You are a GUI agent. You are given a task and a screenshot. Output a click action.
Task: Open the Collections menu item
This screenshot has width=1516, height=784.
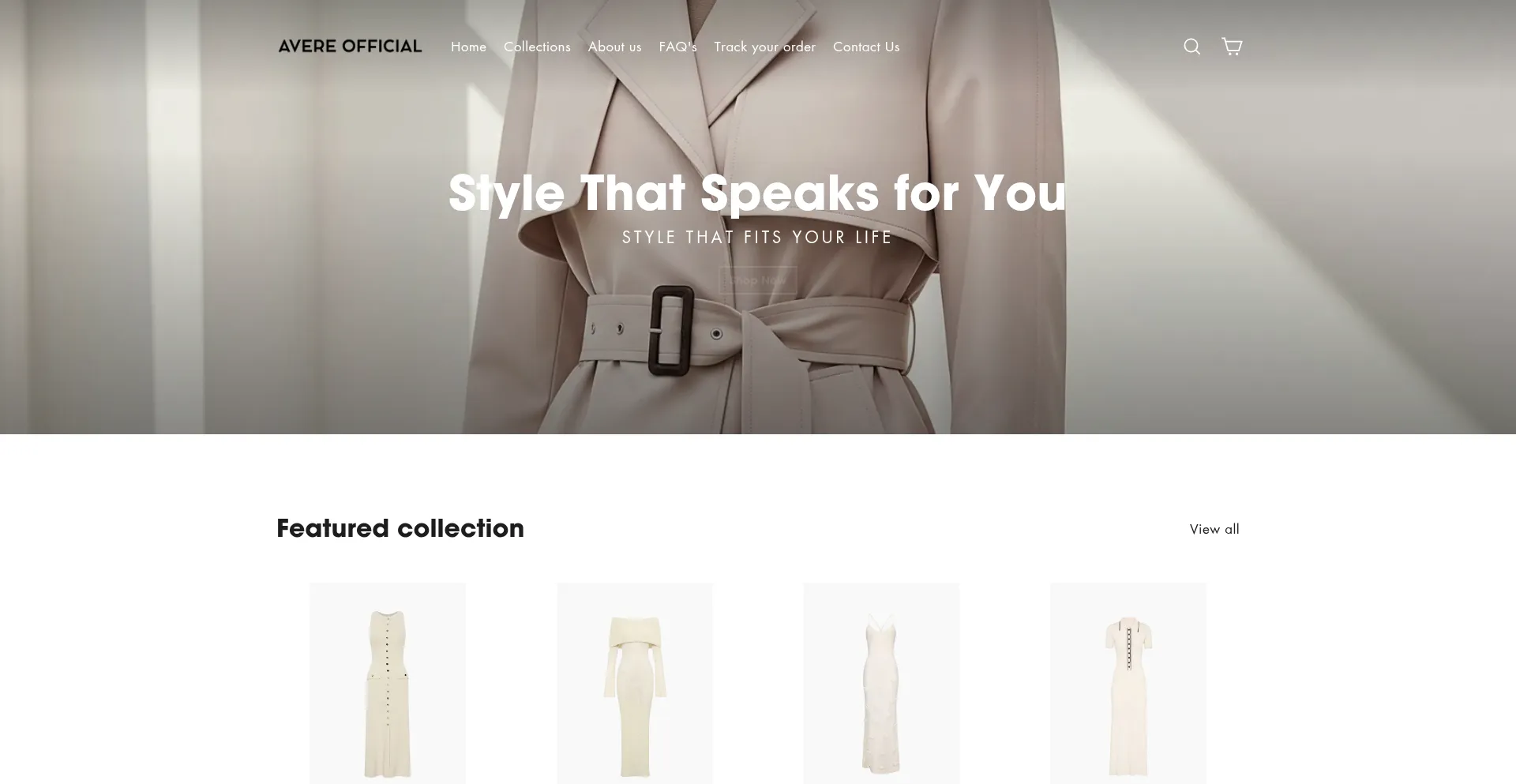point(537,47)
